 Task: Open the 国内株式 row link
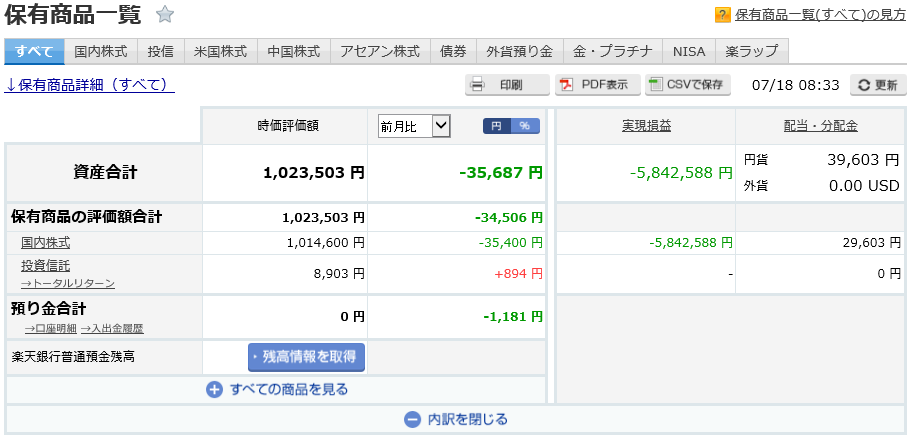click(x=45, y=243)
